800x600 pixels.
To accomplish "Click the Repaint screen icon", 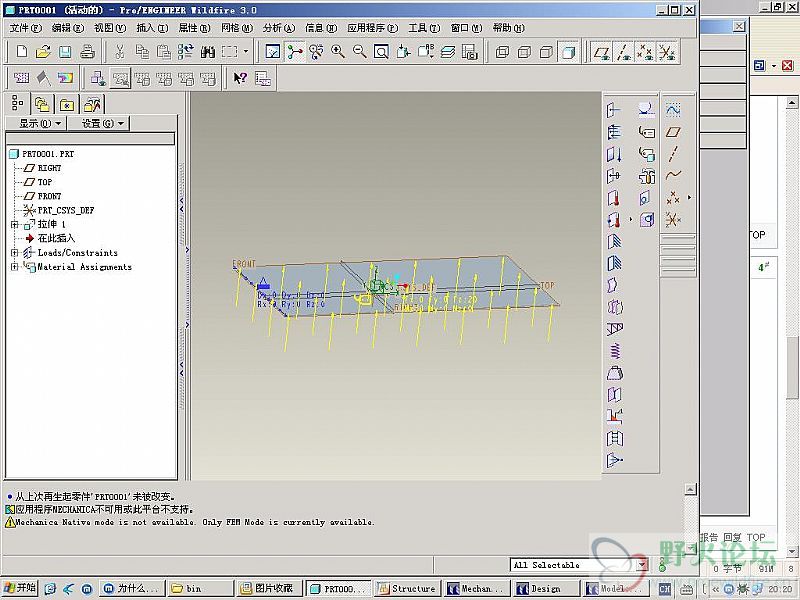I will tap(273, 52).
